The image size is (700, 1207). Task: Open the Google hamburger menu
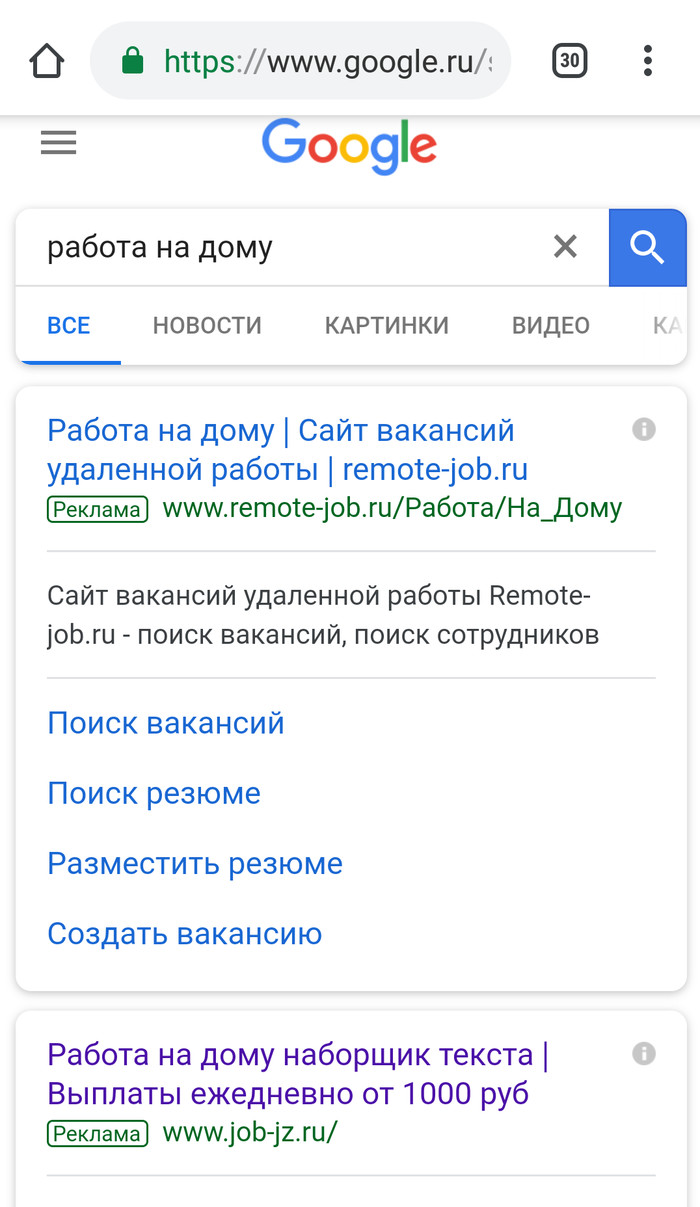click(x=58, y=144)
